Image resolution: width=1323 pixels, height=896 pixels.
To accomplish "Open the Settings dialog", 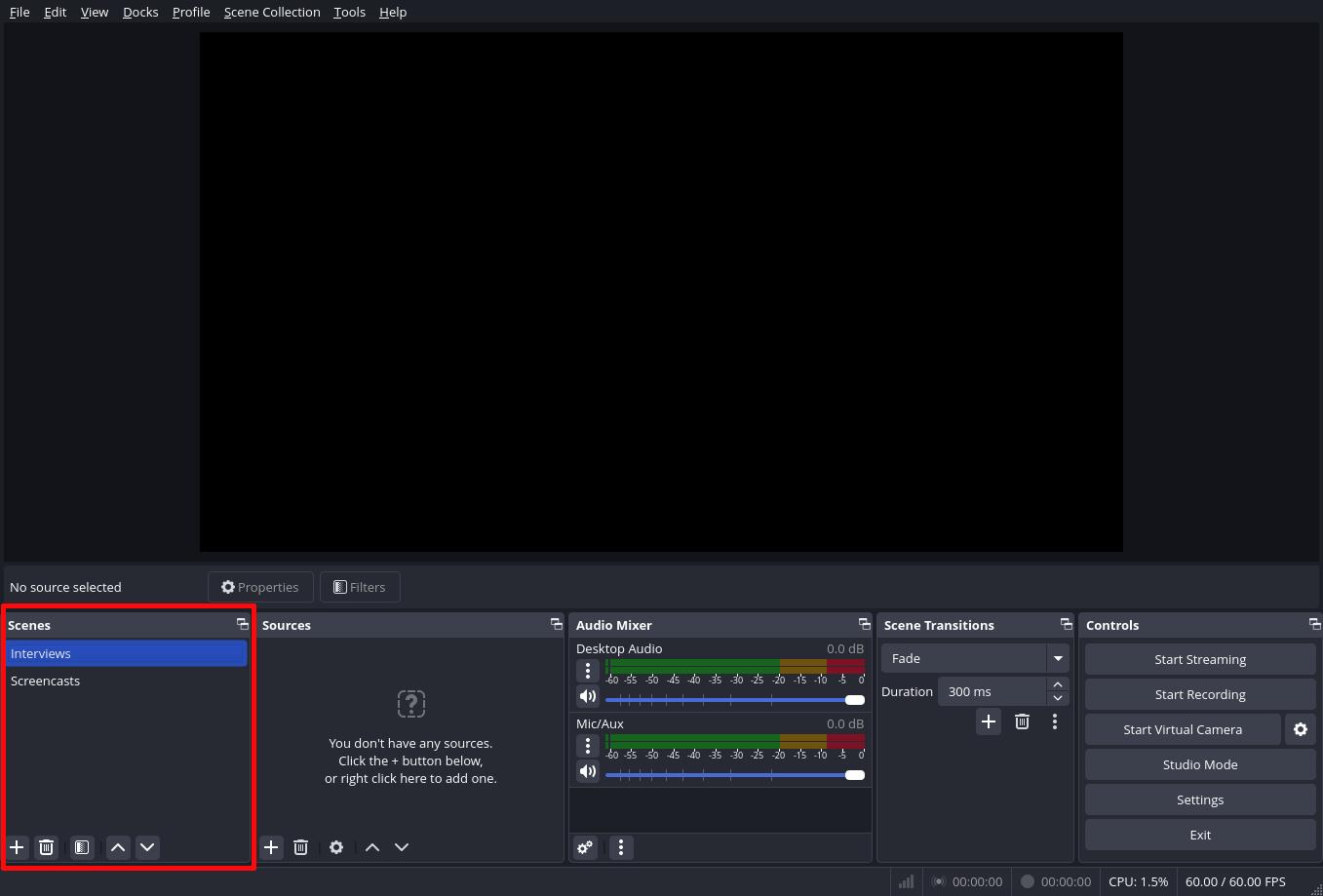I will click(1200, 799).
